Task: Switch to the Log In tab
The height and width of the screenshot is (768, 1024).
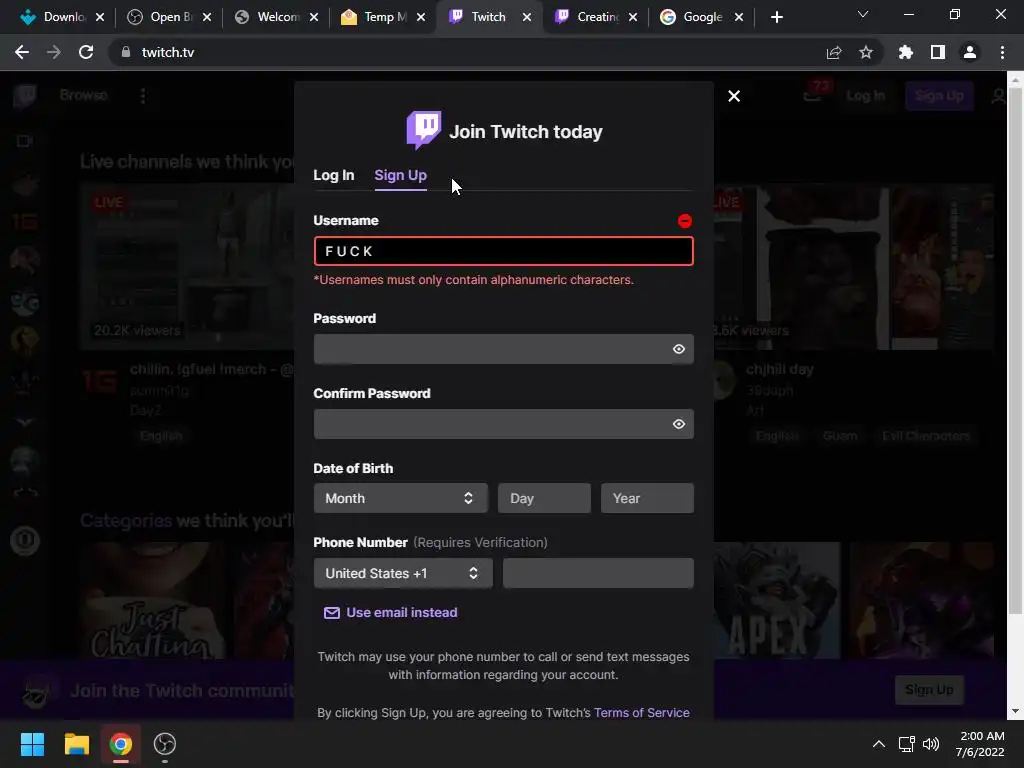Action: [334, 175]
